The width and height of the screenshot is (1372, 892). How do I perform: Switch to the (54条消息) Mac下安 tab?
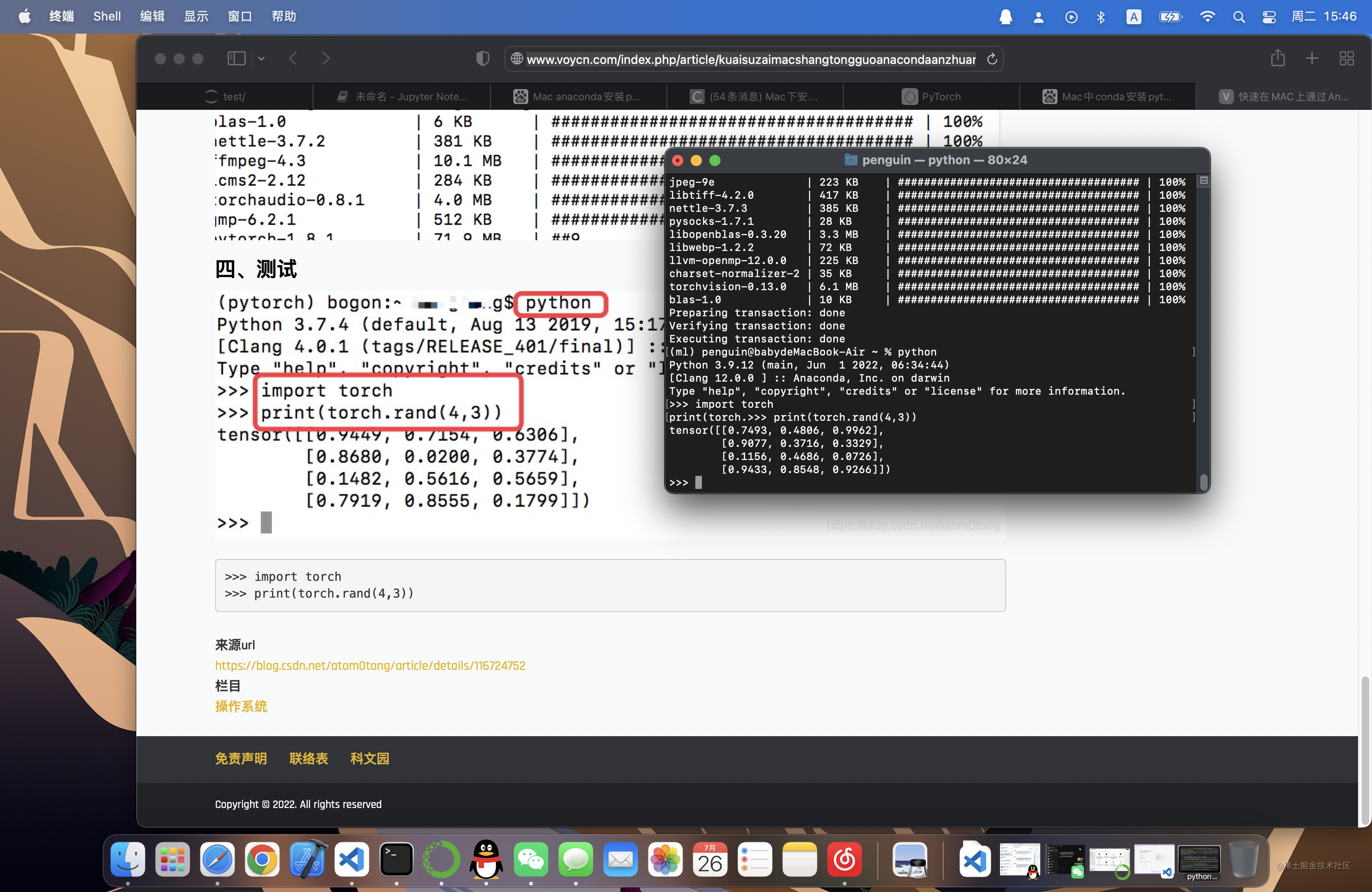pos(755,96)
